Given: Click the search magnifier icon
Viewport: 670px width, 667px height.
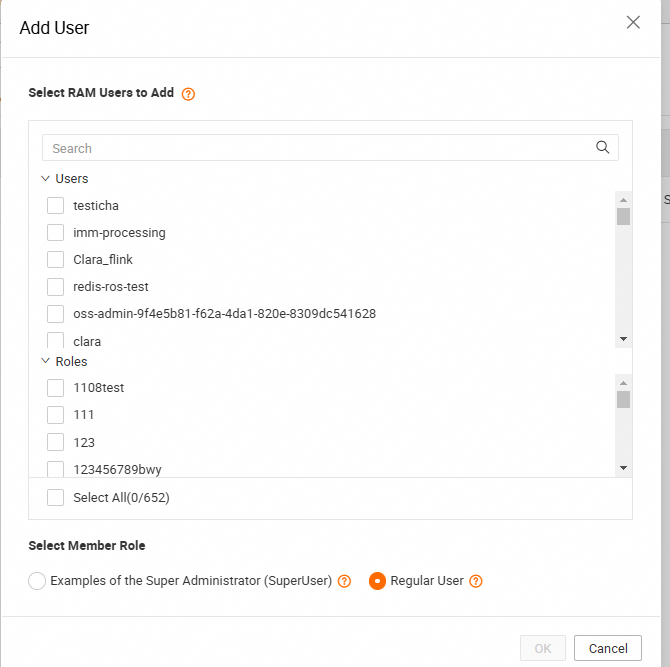Looking at the screenshot, I should (602, 147).
